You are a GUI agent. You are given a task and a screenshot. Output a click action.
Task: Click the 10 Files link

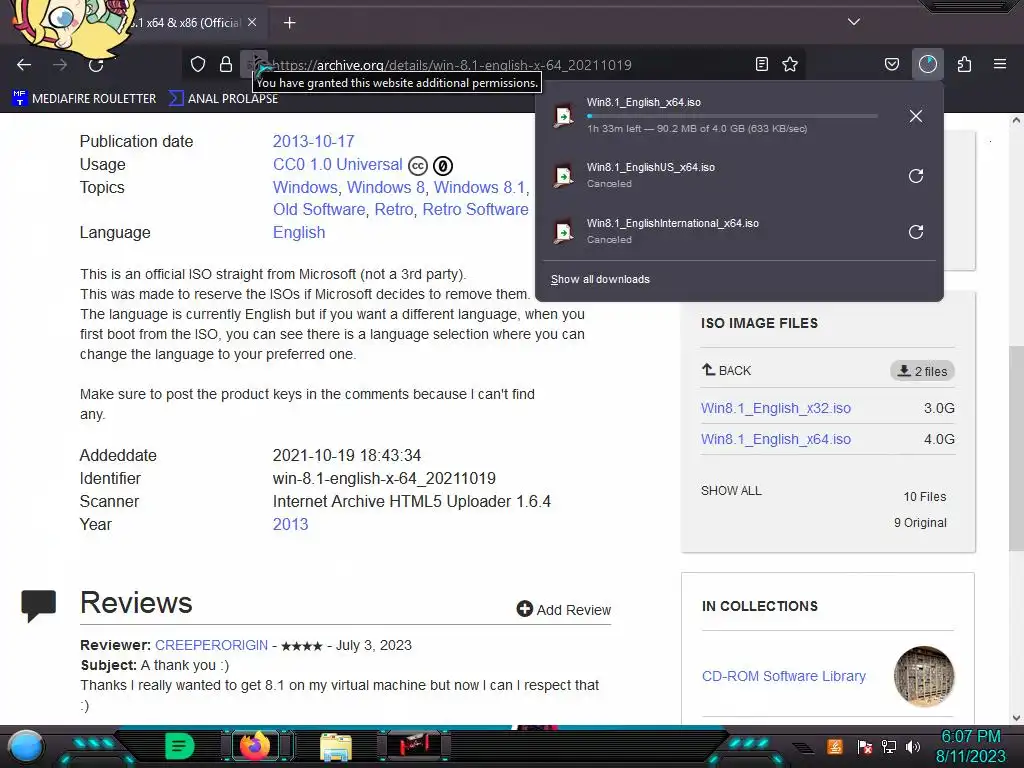[925, 497]
